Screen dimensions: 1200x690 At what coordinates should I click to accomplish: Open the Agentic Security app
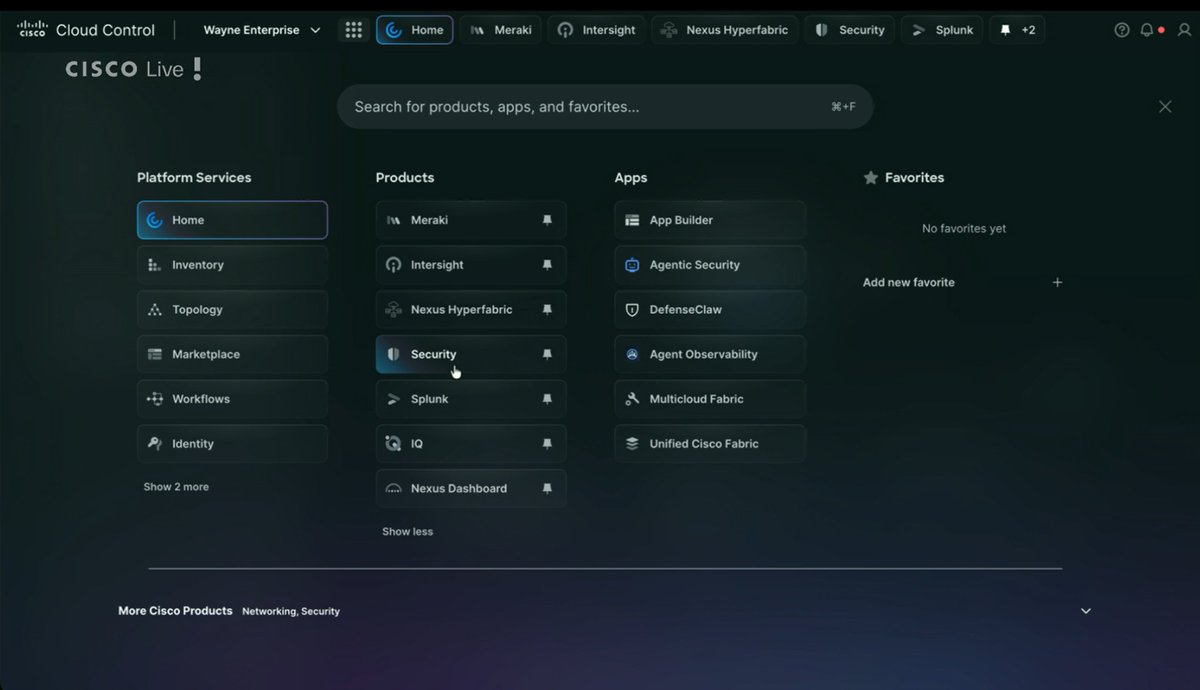[710, 265]
